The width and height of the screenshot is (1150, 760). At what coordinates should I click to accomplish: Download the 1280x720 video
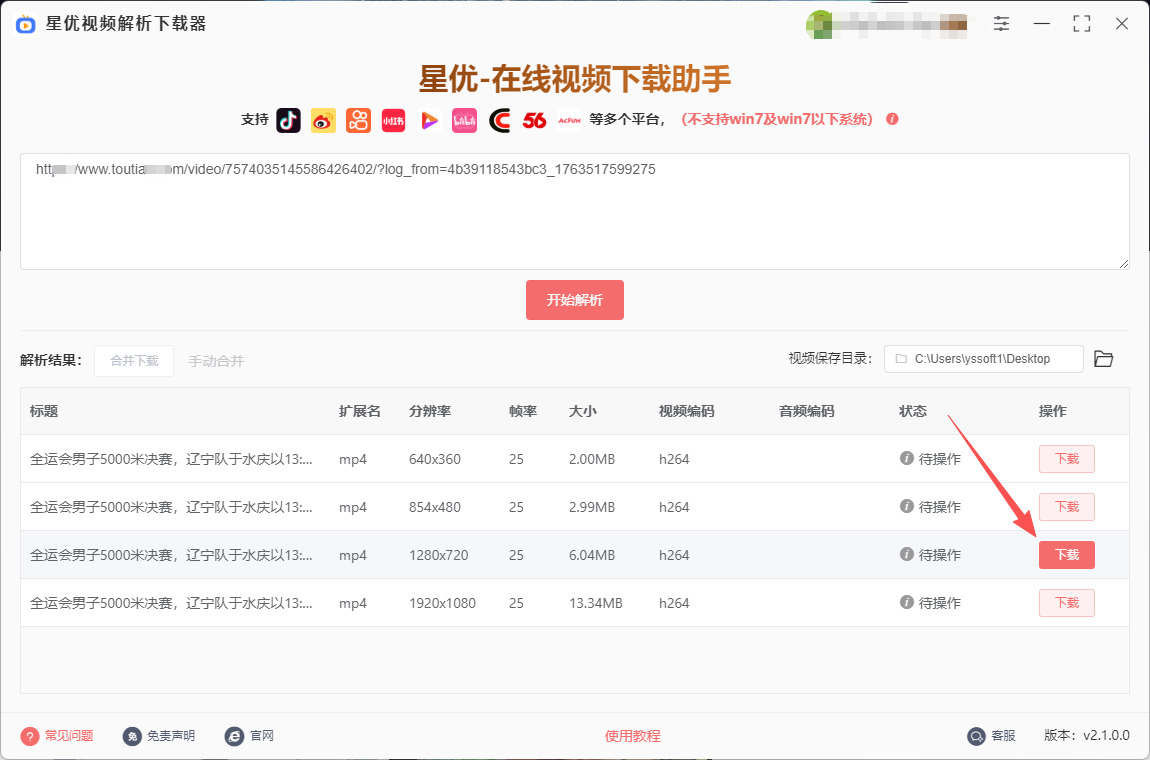pos(1066,555)
